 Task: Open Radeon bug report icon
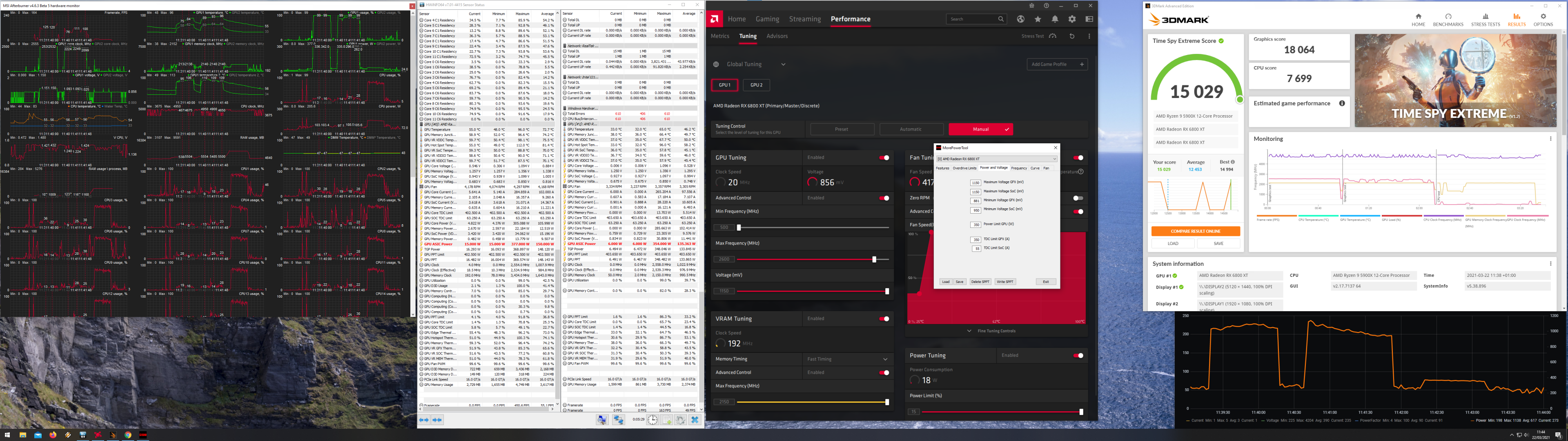[x=1031, y=5]
